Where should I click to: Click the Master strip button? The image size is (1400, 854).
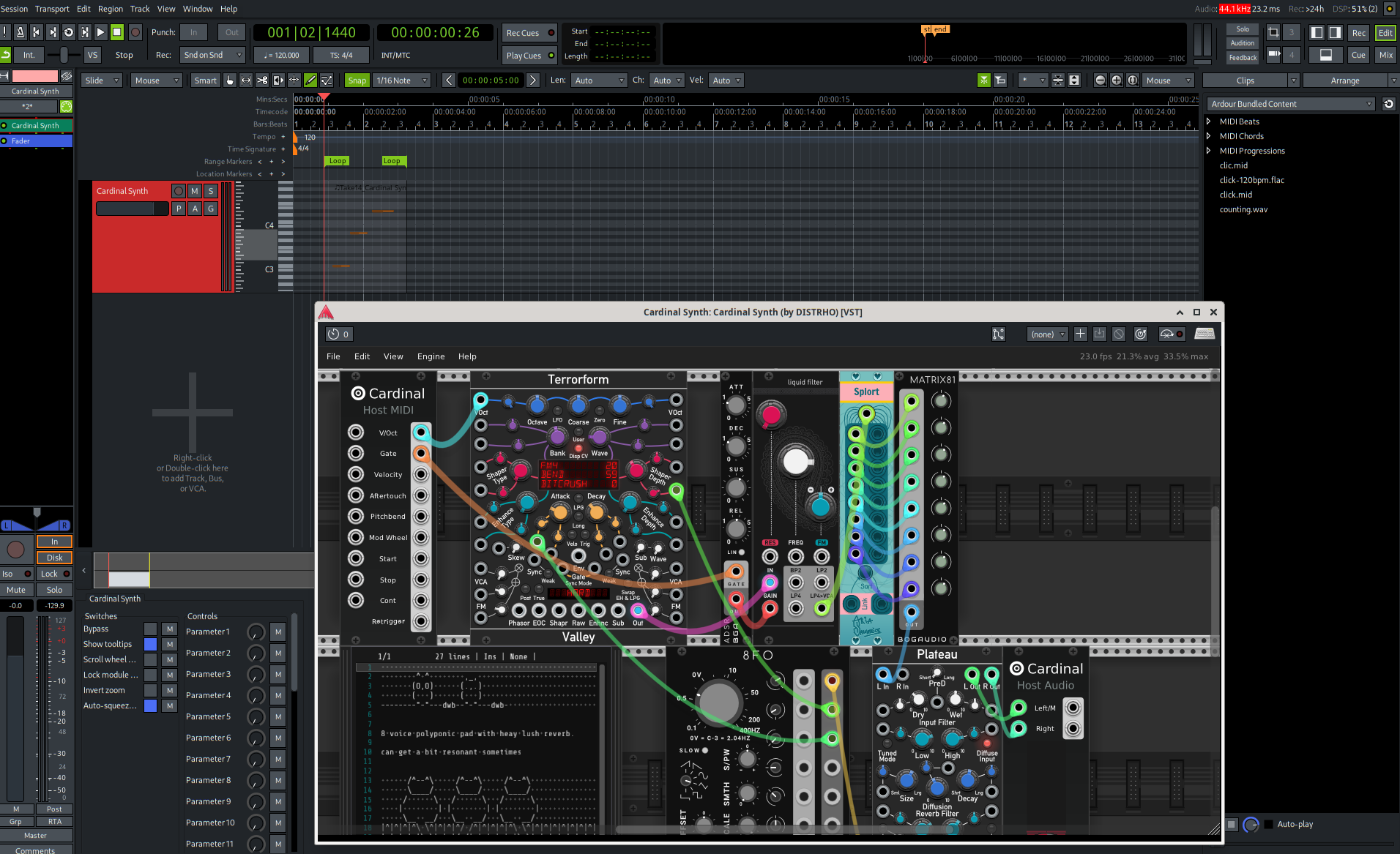pyautogui.click(x=35, y=835)
